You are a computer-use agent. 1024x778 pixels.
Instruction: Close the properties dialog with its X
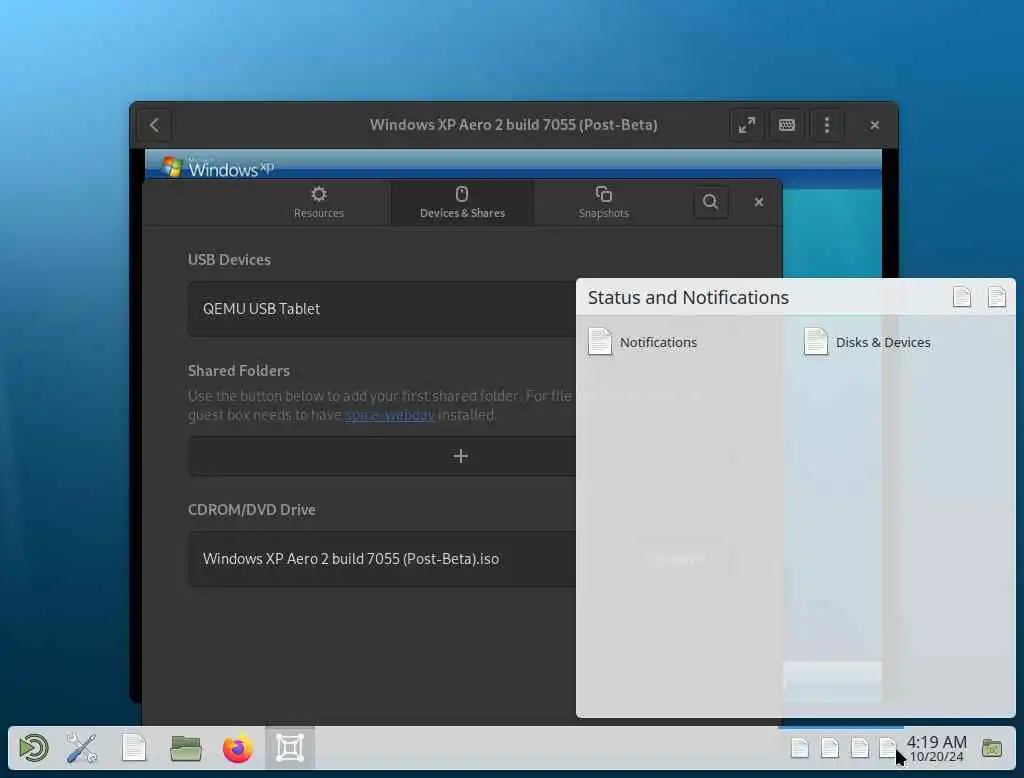pos(758,202)
